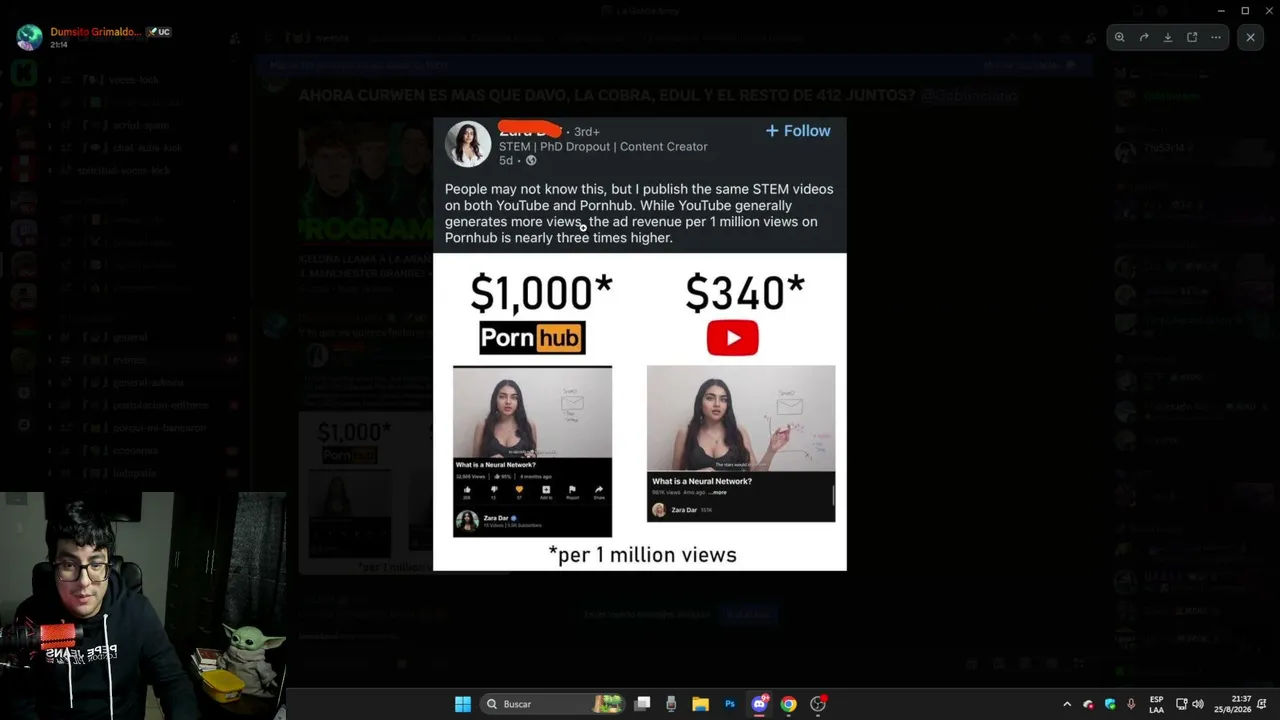Download the image from the viewer toolbar

click(1168, 37)
